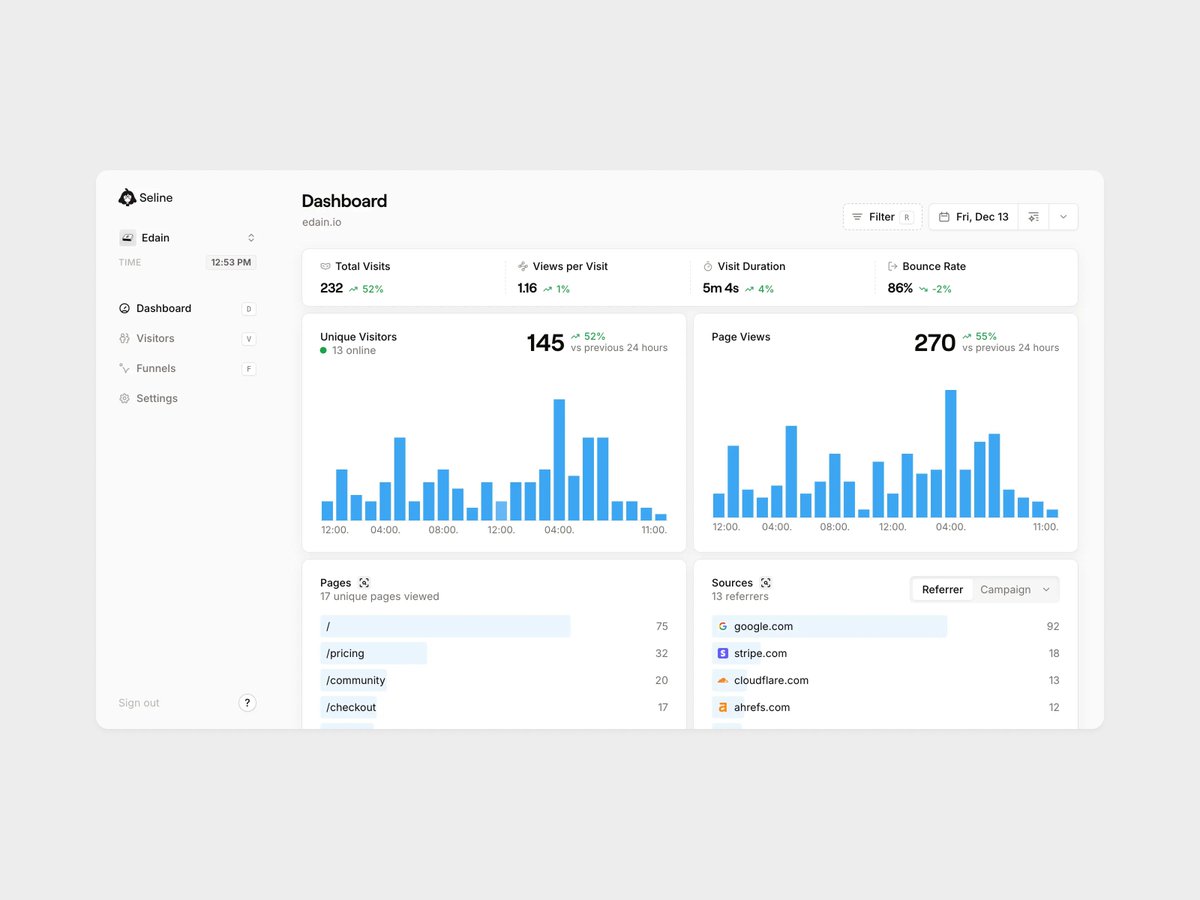Click the Dashboard gauge icon
The width and height of the screenshot is (1200, 900).
point(124,309)
